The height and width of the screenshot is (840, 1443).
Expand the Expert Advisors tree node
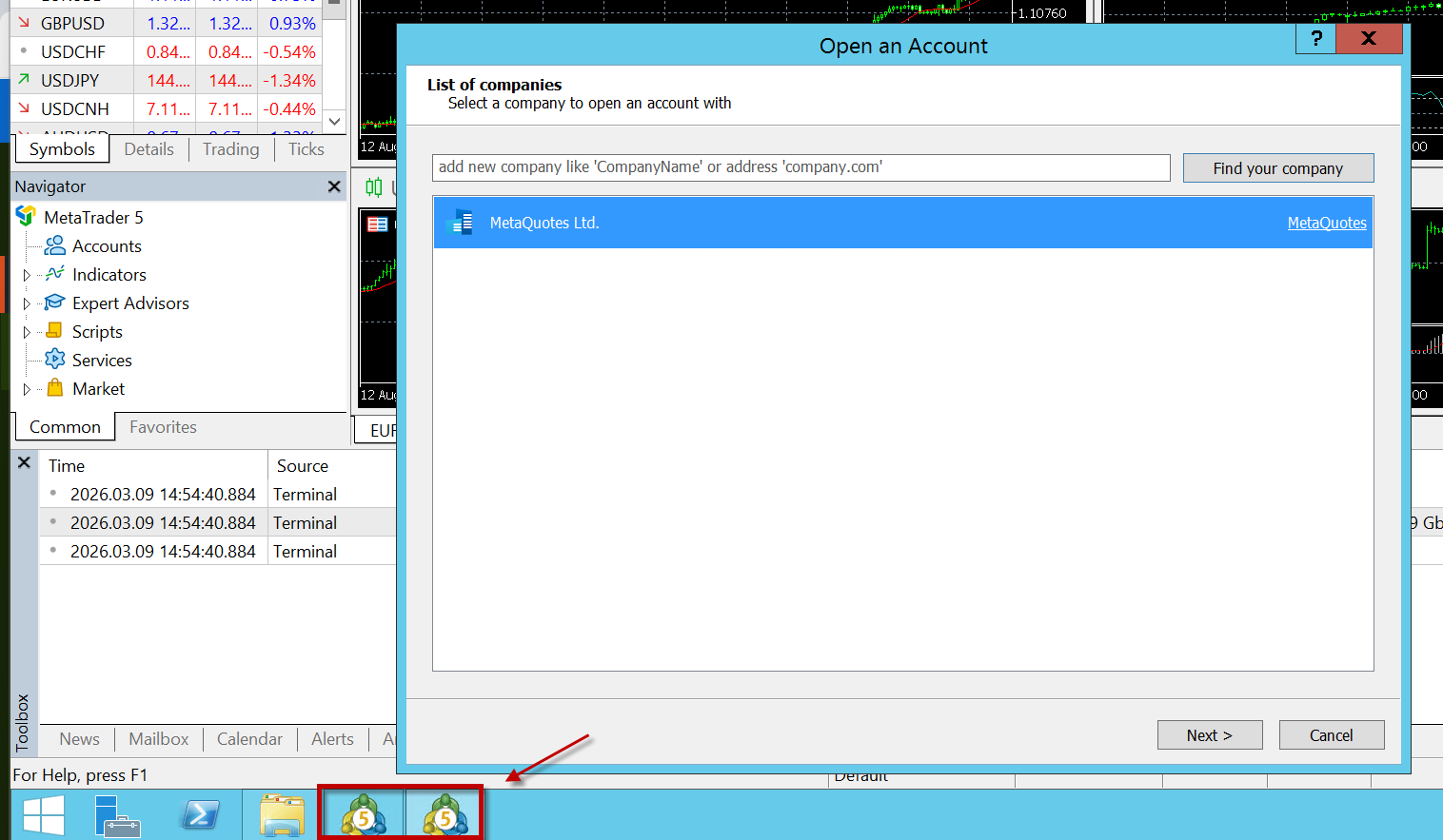click(x=27, y=303)
